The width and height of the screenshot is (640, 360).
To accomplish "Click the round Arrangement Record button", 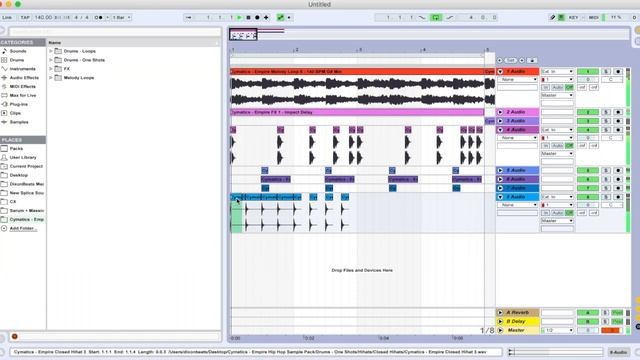I will pyautogui.click(x=257, y=18).
